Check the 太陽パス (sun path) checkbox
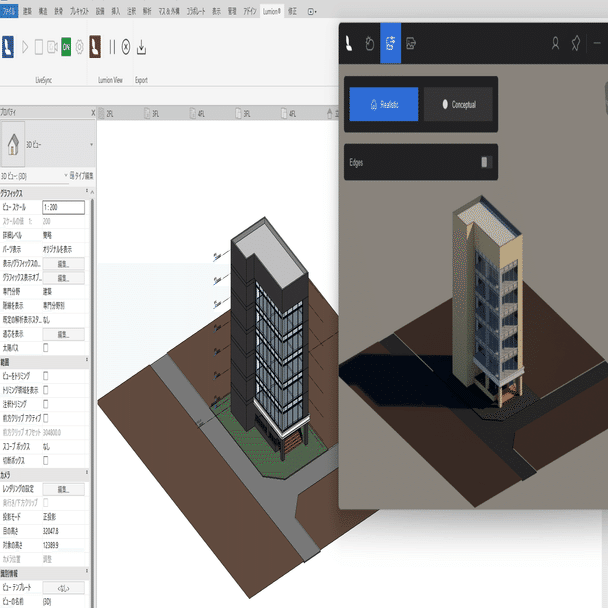Viewport: 608px width, 608px height. point(46,348)
